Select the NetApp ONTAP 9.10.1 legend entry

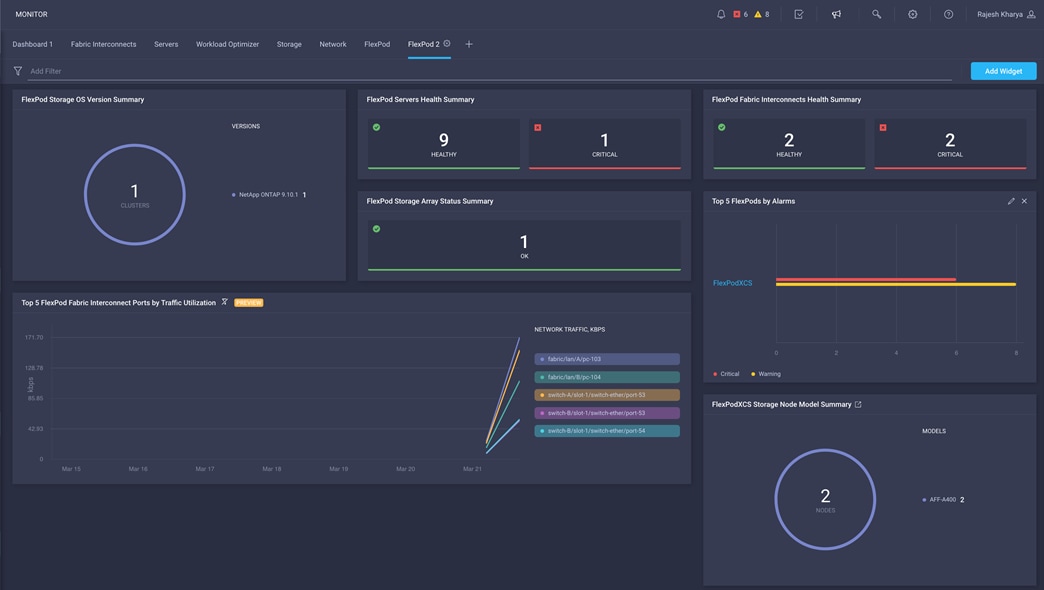tap(268, 195)
